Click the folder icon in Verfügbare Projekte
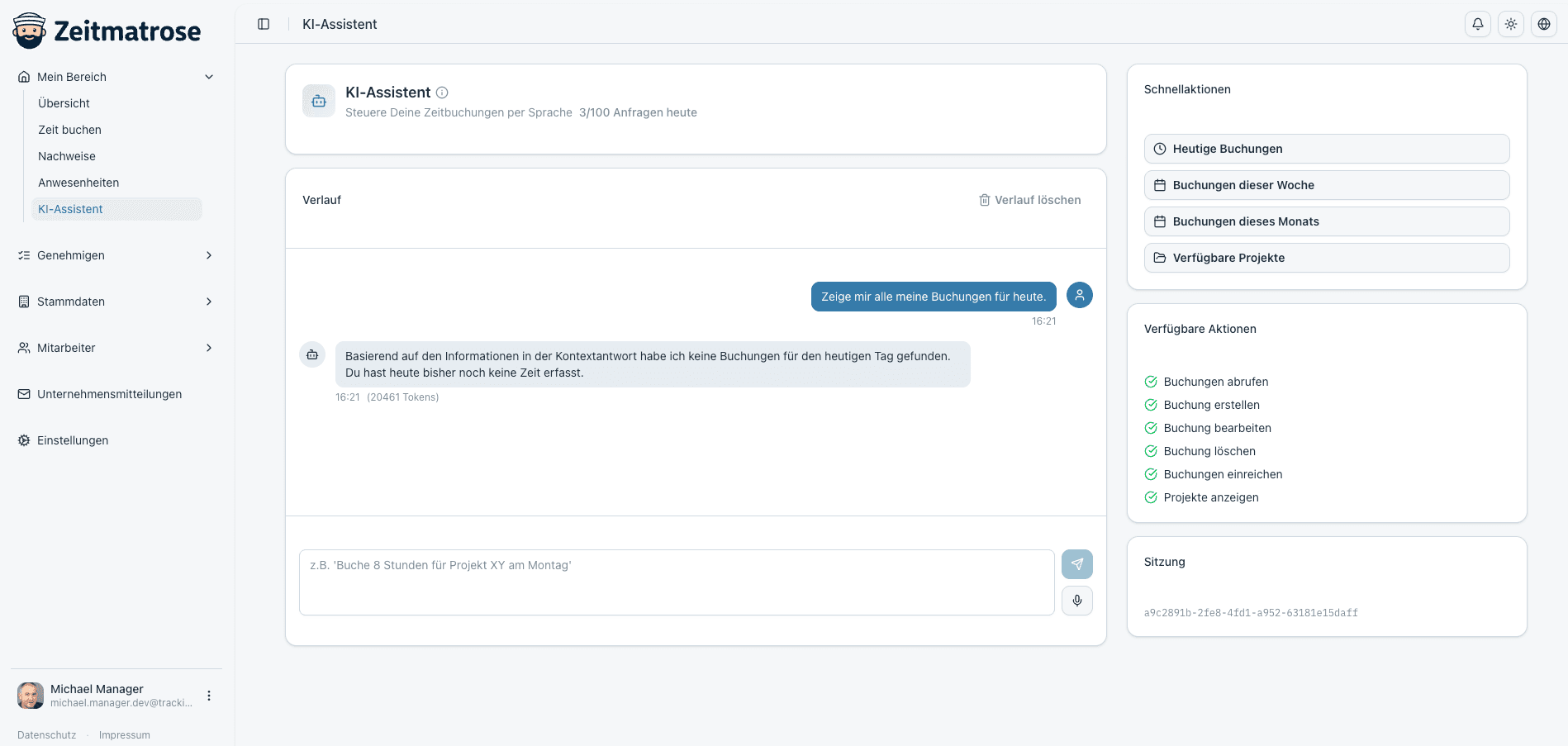The width and height of the screenshot is (1568, 746). pos(1160,258)
